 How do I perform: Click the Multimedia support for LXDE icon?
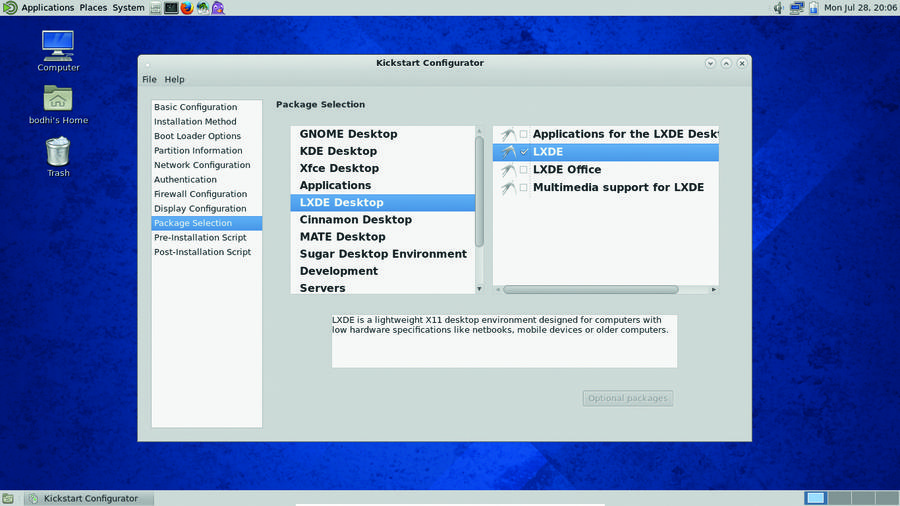(508, 188)
